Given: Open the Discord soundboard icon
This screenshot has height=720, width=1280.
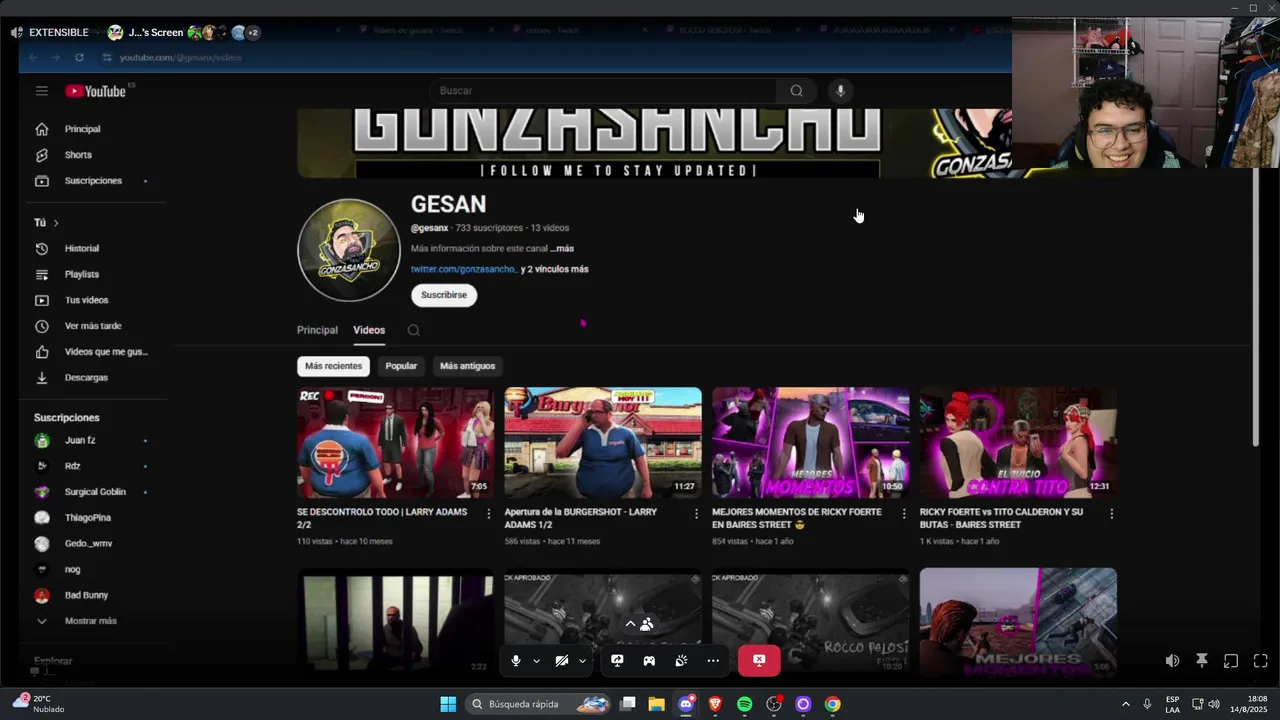Looking at the screenshot, I should [681, 661].
